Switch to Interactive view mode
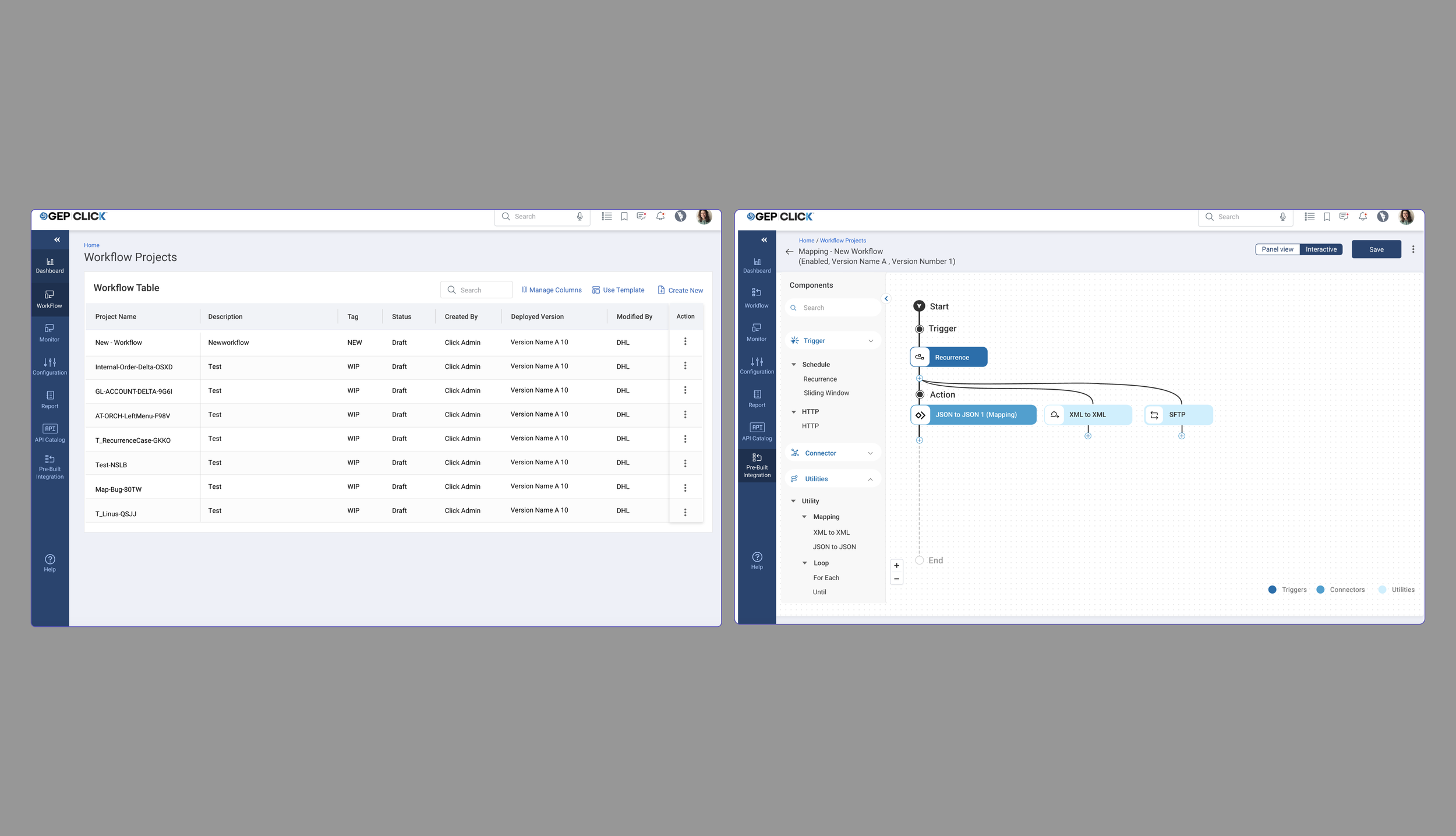This screenshot has width=1456, height=836. coord(1321,249)
